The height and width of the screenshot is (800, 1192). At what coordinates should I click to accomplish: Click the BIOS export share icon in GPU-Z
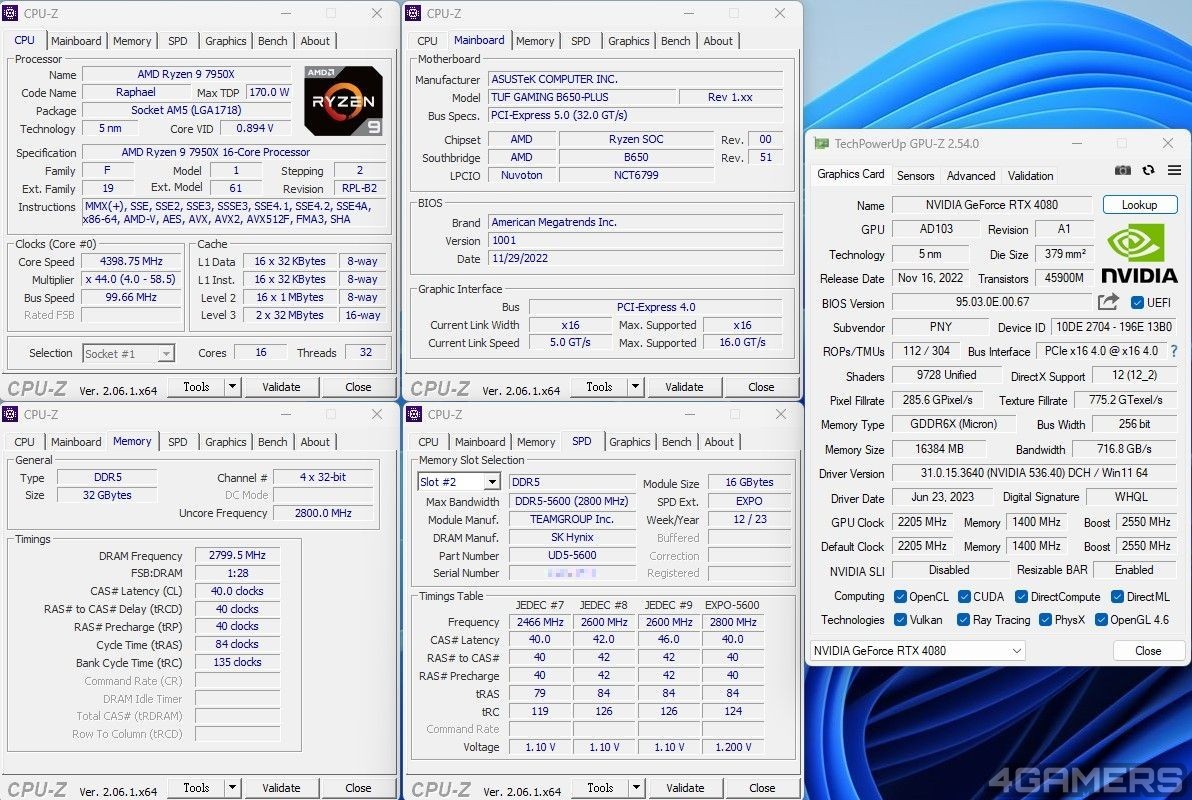pos(1108,302)
